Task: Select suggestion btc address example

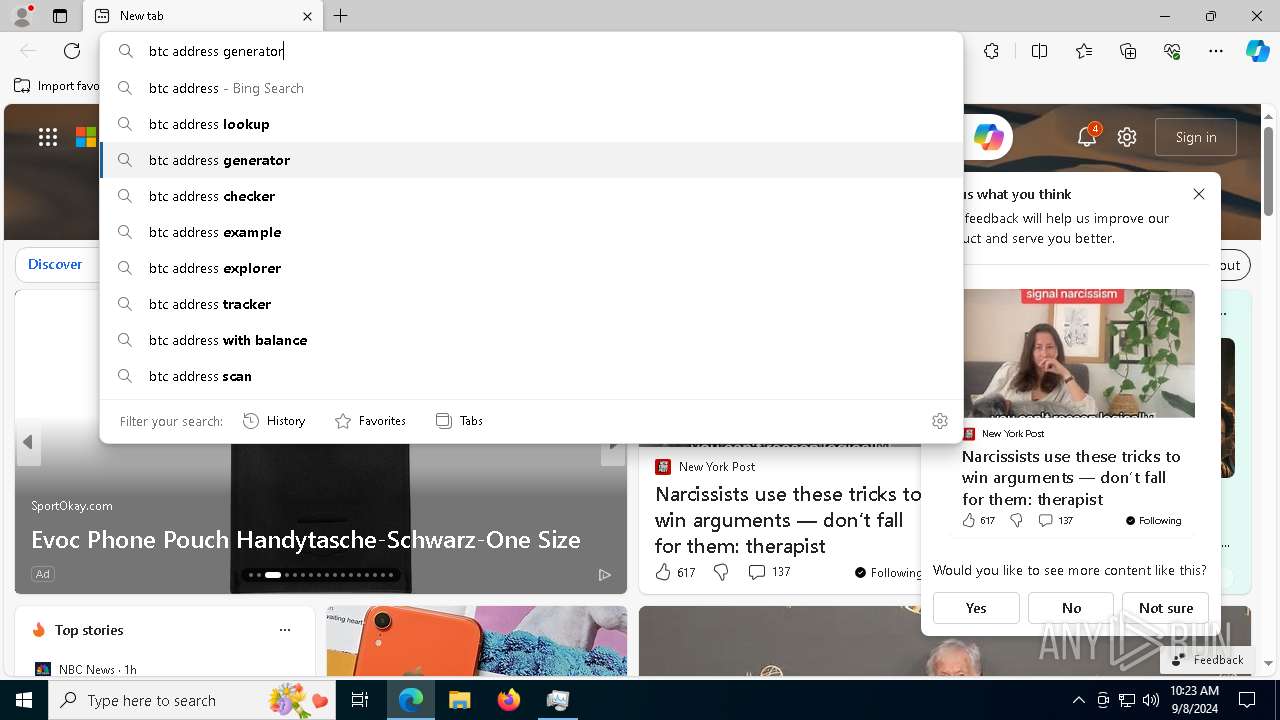Action: coord(531,232)
